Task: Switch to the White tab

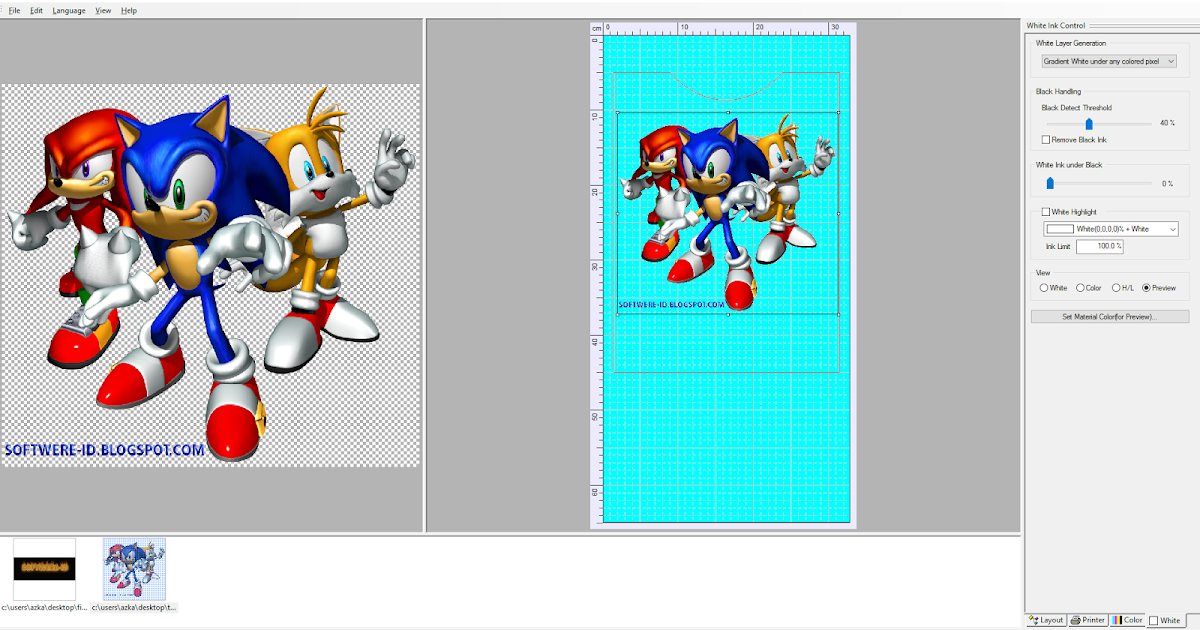Action: click(1165, 620)
